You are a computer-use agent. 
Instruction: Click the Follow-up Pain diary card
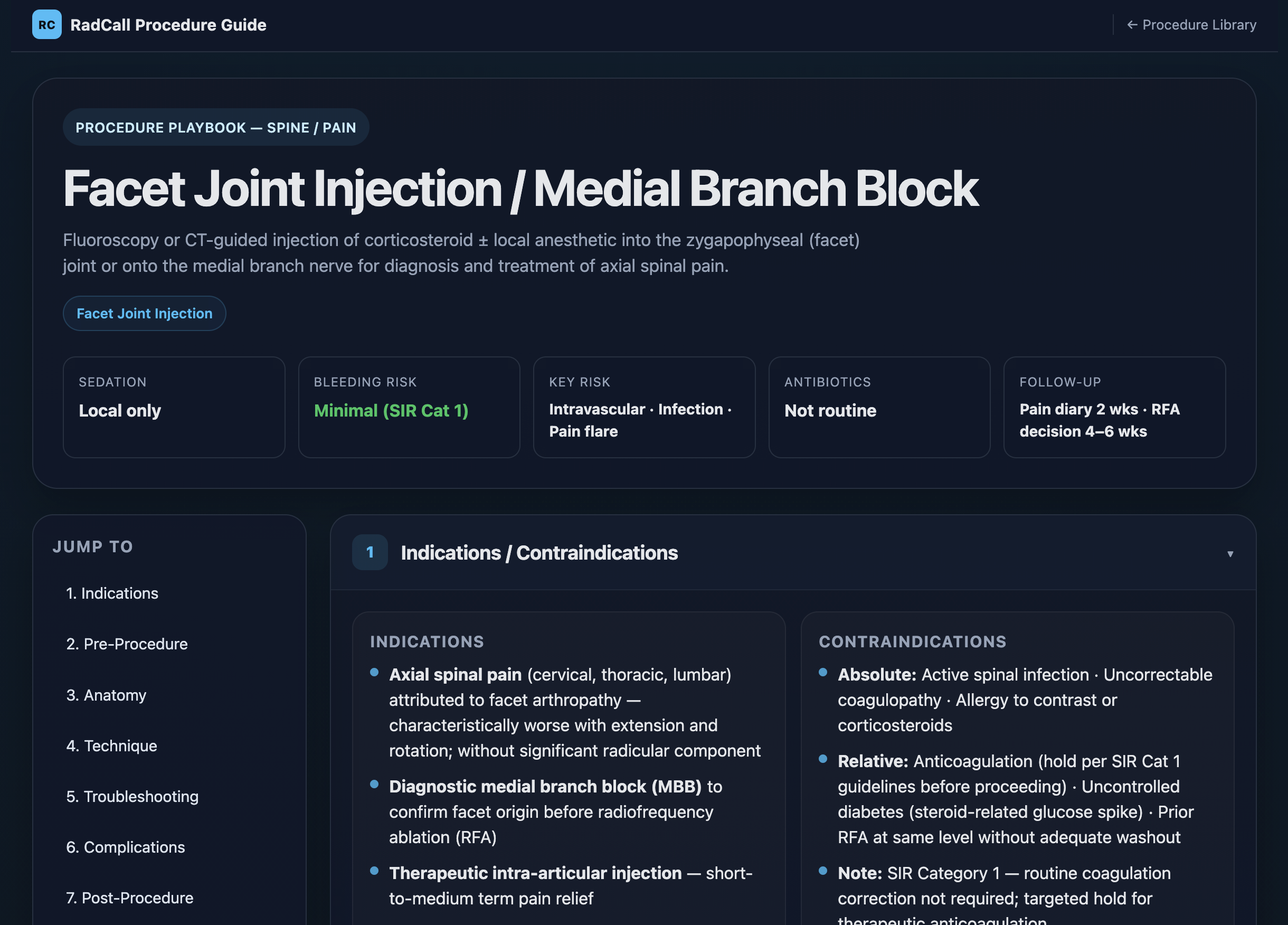(x=1114, y=407)
